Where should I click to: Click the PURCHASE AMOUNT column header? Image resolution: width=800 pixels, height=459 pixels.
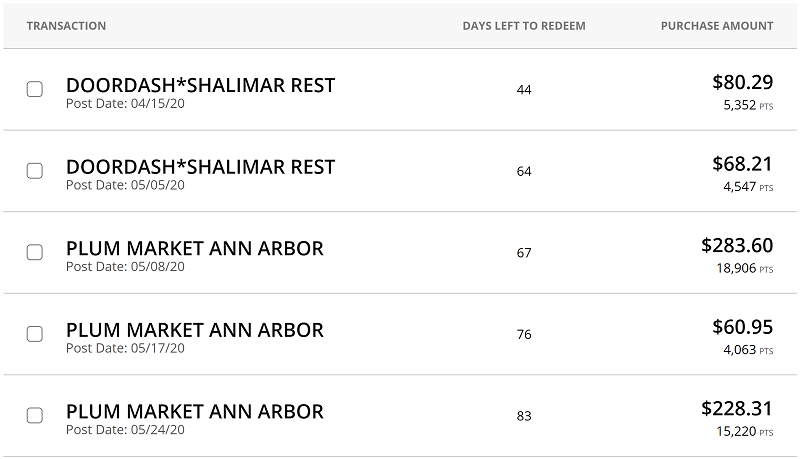[717, 26]
